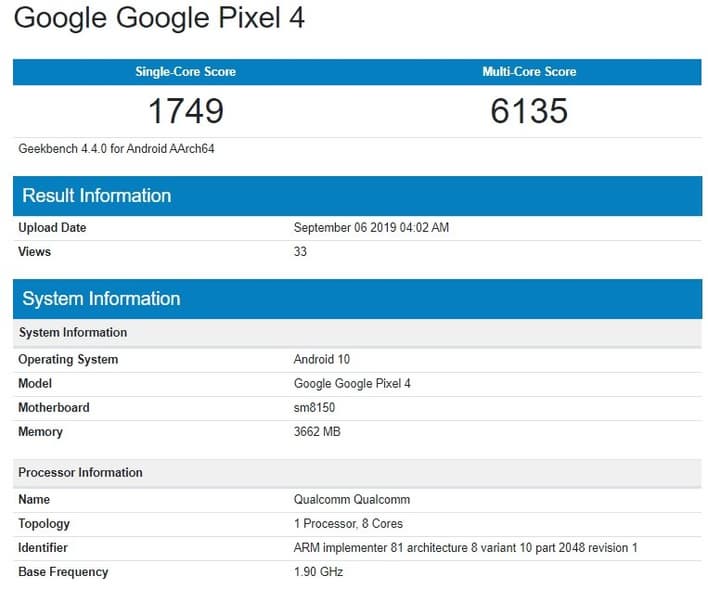Click the September 06 2019 upload timestamp
This screenshot has height=599, width=708.
pos(371,227)
